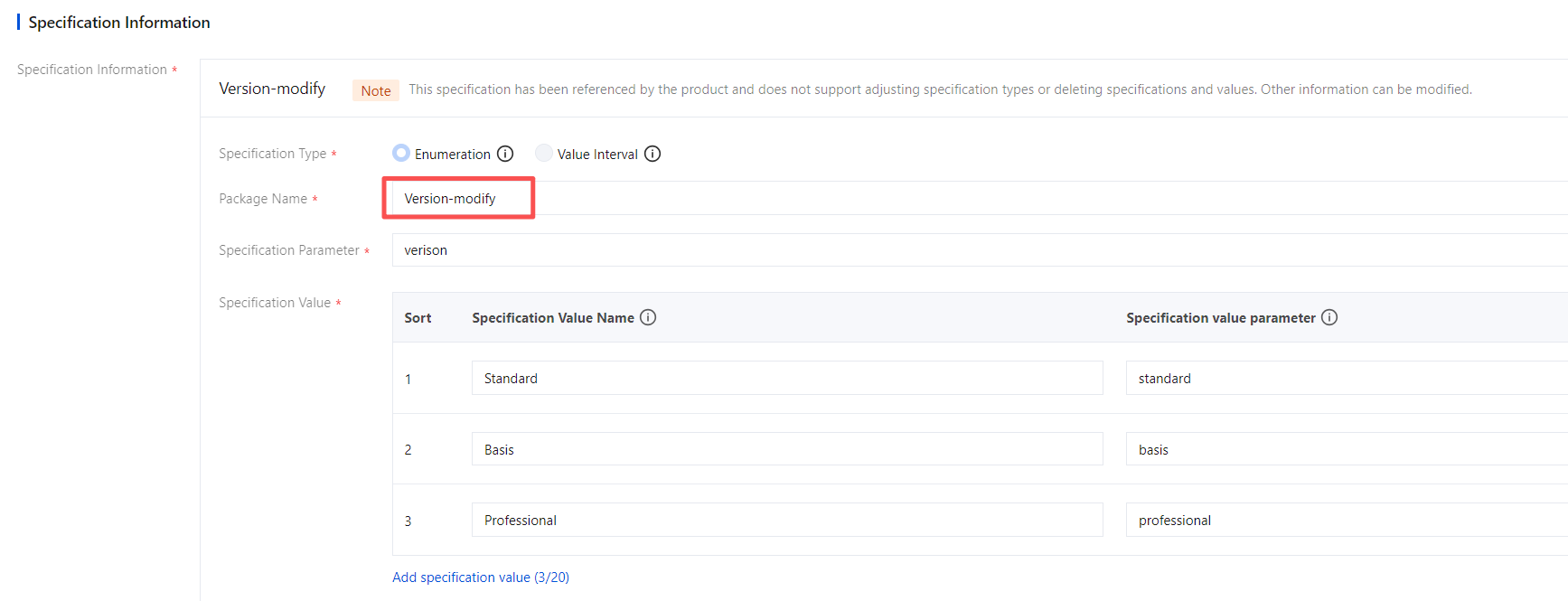Click the note text about referenced specification
Image resolution: width=1568 pixels, height=601 pixels.
click(940, 89)
